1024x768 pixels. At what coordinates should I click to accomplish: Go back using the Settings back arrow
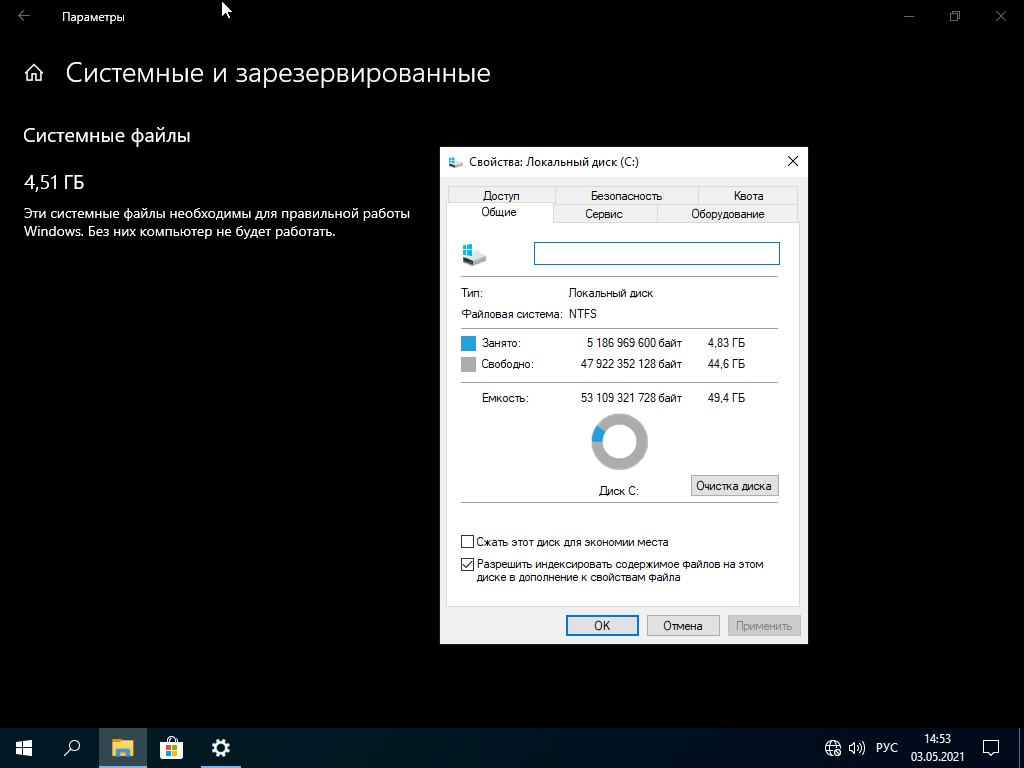(x=24, y=16)
